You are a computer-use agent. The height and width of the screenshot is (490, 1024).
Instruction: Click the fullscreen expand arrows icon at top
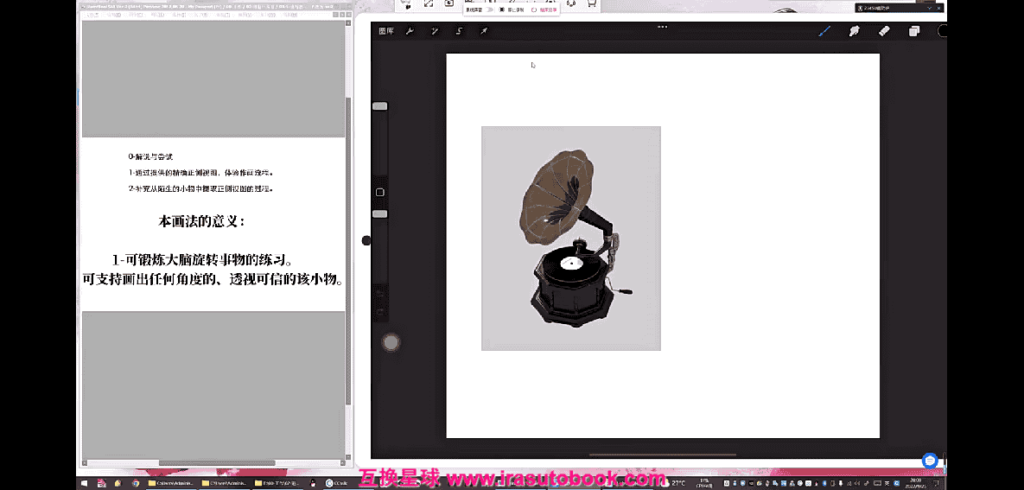(428, 3)
